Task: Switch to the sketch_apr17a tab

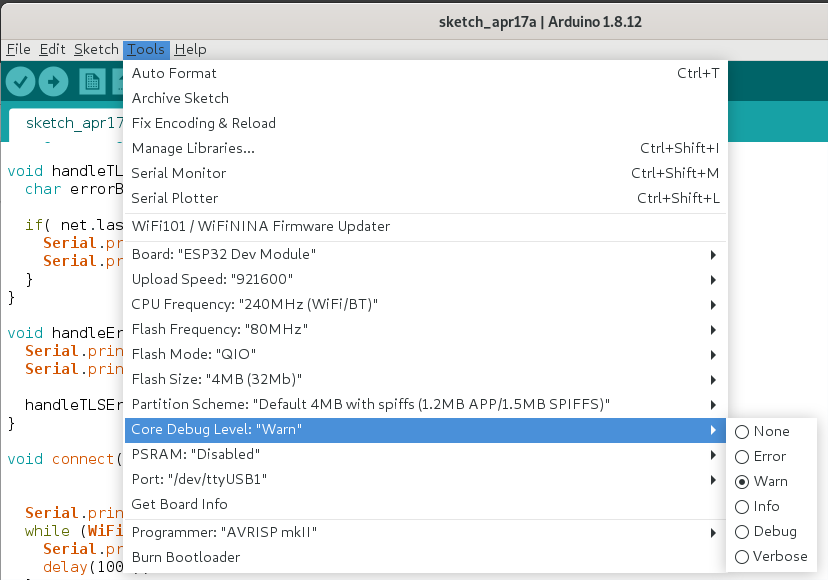Action: click(66, 124)
